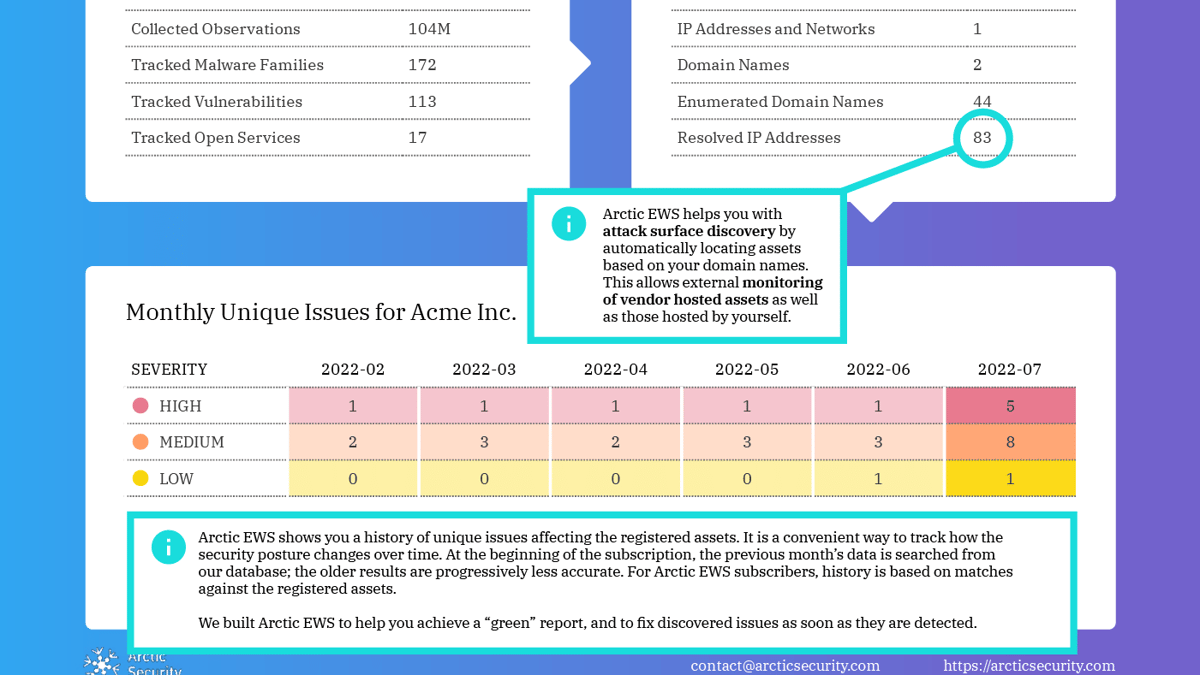Click the 'green report' closing sentence
Viewport: 1200px width, 675px height.
point(587,623)
